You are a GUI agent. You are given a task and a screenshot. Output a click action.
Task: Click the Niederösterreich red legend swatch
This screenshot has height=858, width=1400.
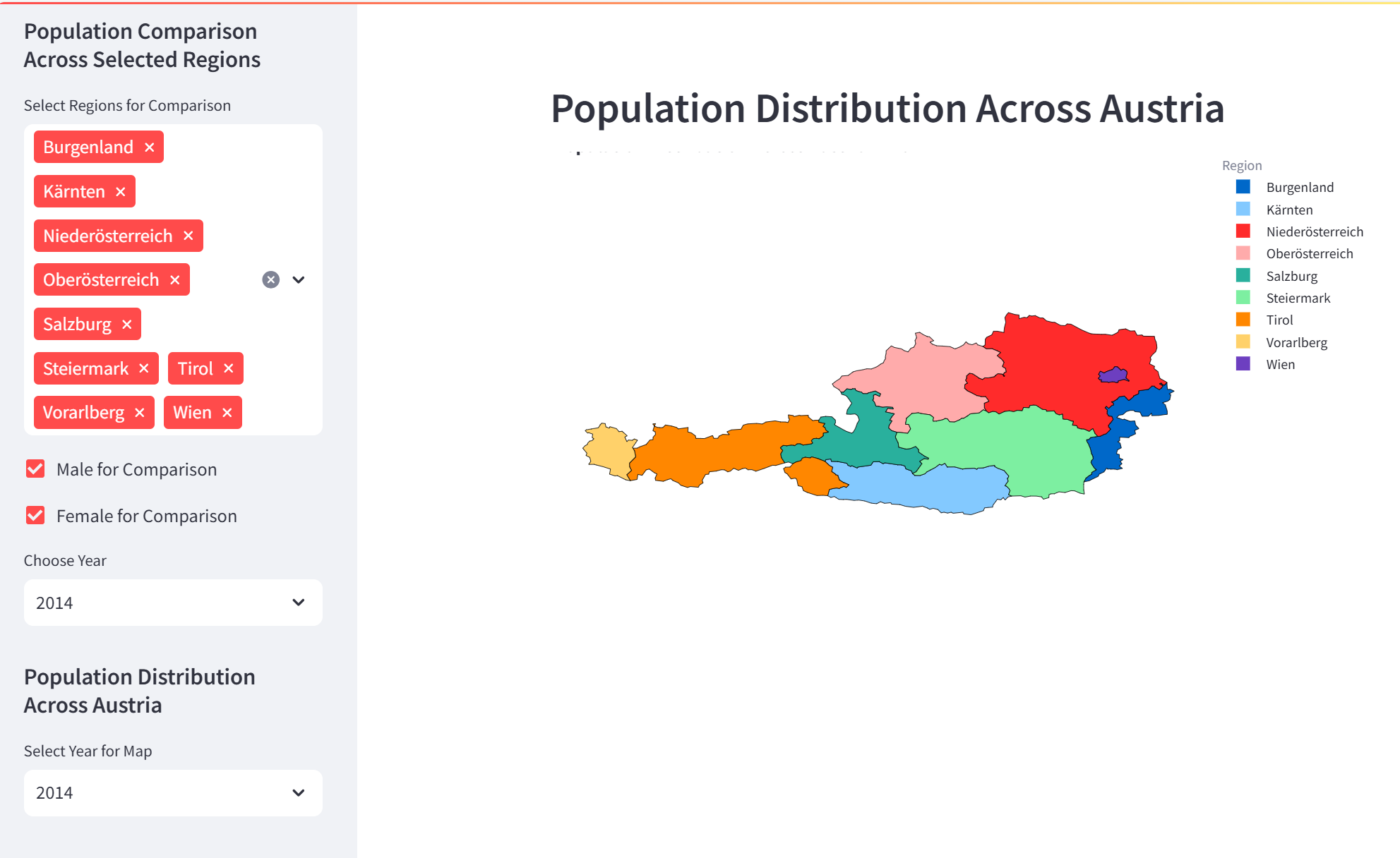(x=1243, y=231)
